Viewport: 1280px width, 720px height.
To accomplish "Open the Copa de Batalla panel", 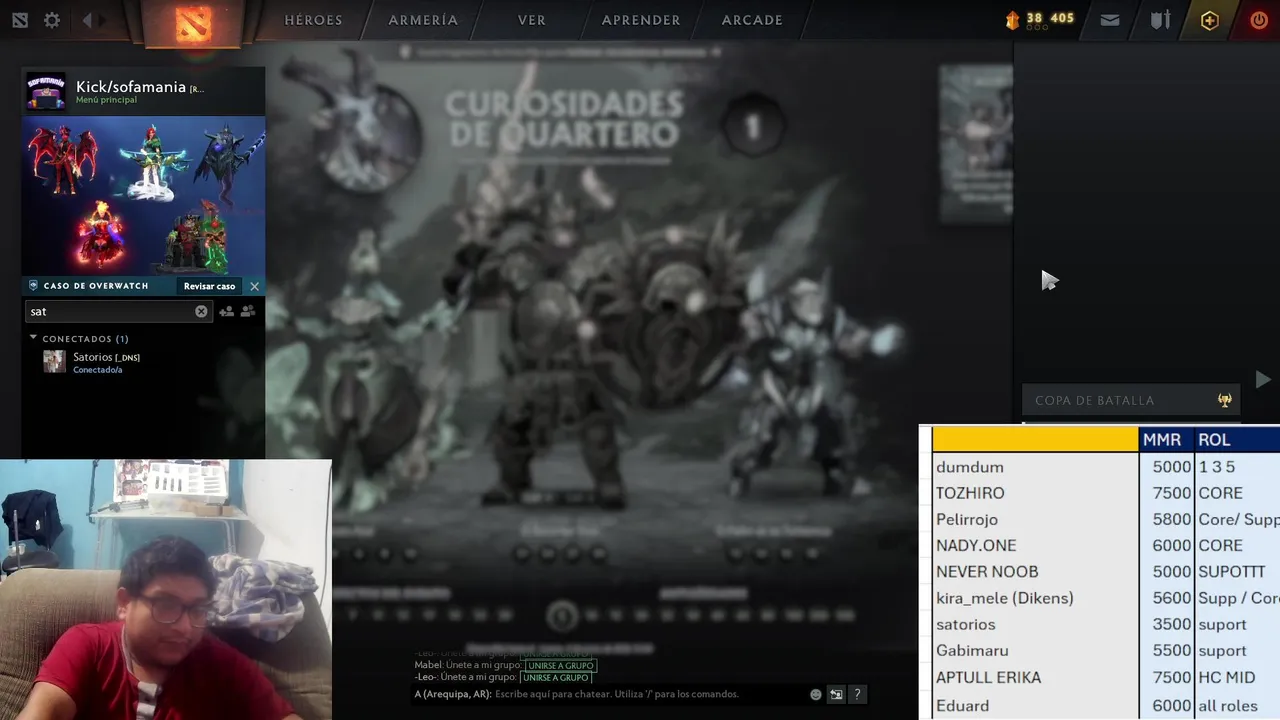I will click(x=1131, y=400).
